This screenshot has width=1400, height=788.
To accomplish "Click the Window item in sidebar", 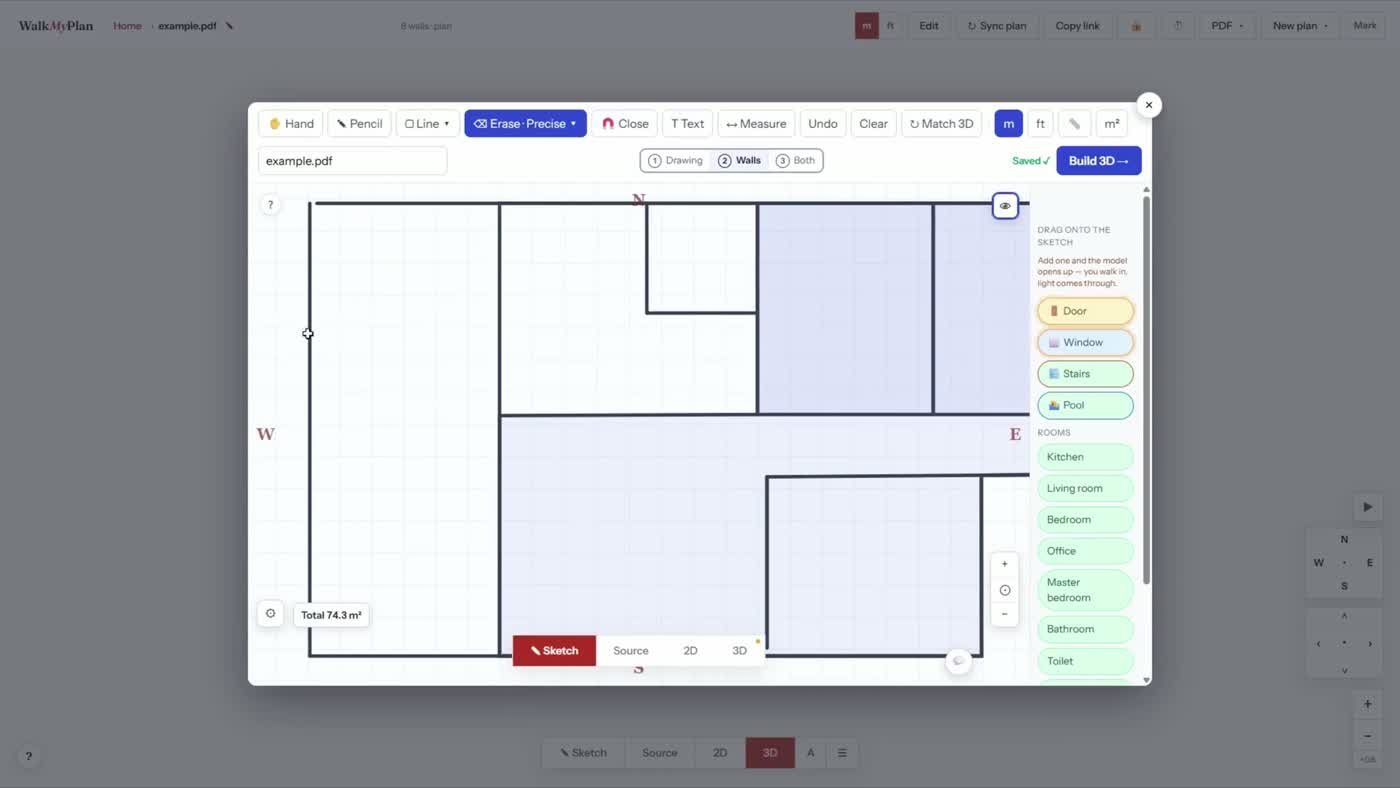I will click(1085, 342).
